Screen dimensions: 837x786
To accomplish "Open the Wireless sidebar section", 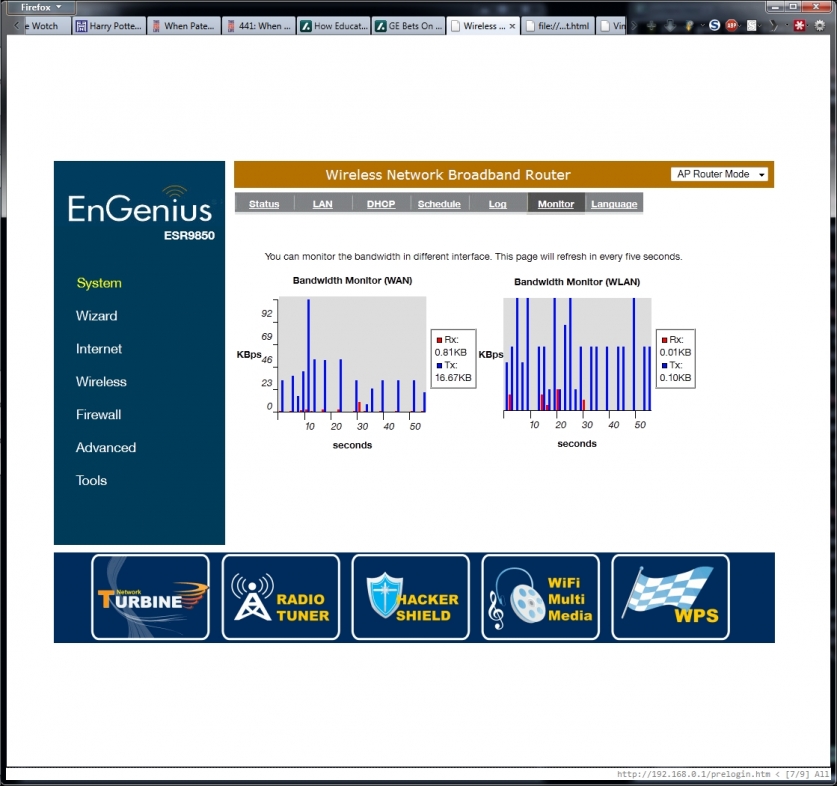I will 101,382.
